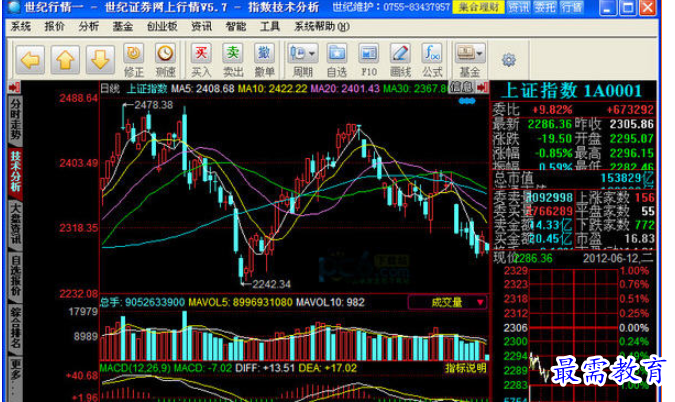This screenshot has width=675, height=402.
Task: Open the 基金 menu in menu bar
Action: click(x=123, y=27)
